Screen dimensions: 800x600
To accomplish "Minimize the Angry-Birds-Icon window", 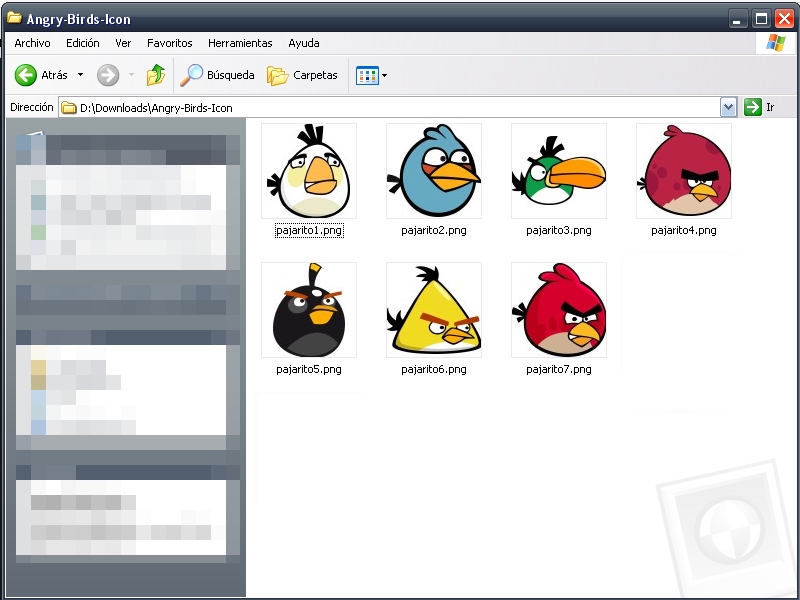I will click(x=736, y=19).
